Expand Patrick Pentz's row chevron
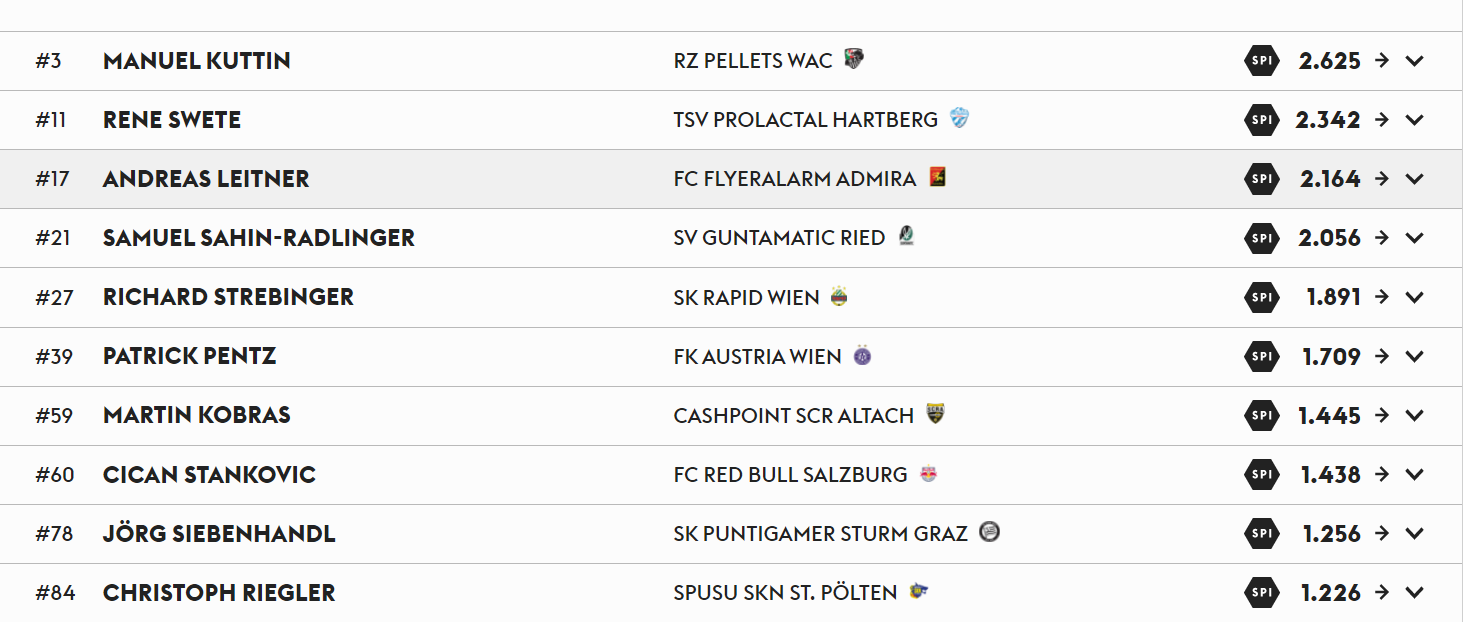The width and height of the screenshot is (1463, 622). 1414,356
